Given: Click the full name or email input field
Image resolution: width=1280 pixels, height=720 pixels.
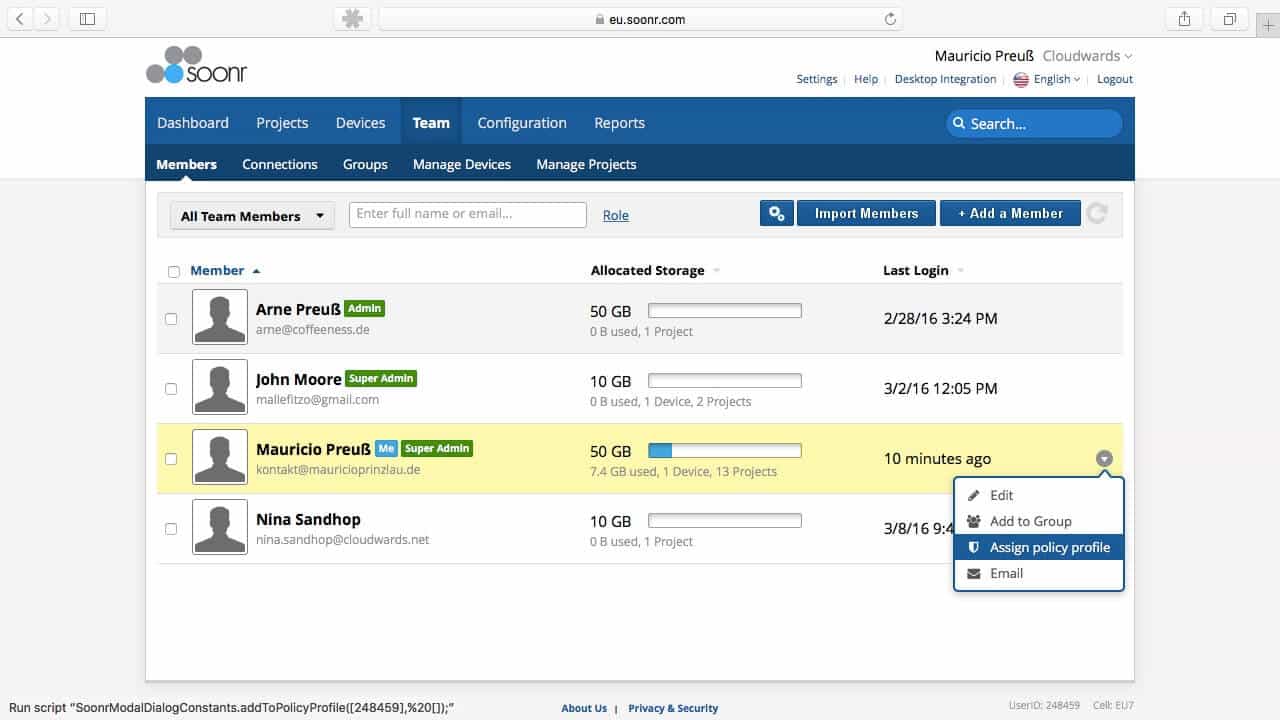Looking at the screenshot, I should click(466, 214).
